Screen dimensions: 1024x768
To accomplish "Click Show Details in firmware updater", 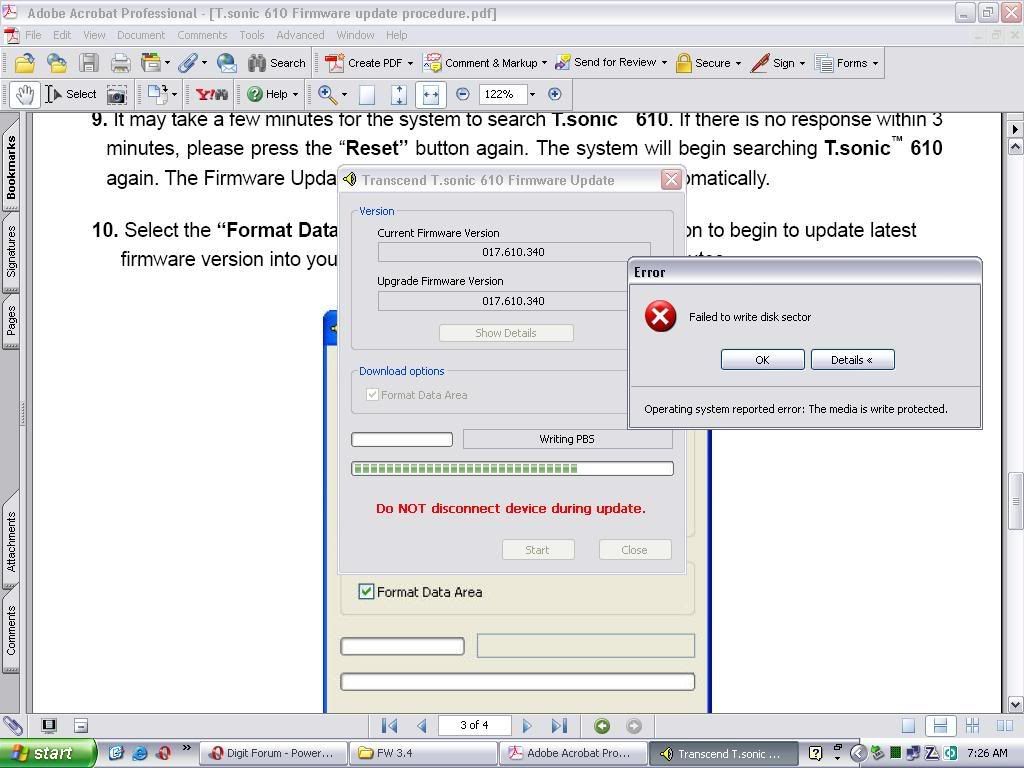I will point(506,333).
